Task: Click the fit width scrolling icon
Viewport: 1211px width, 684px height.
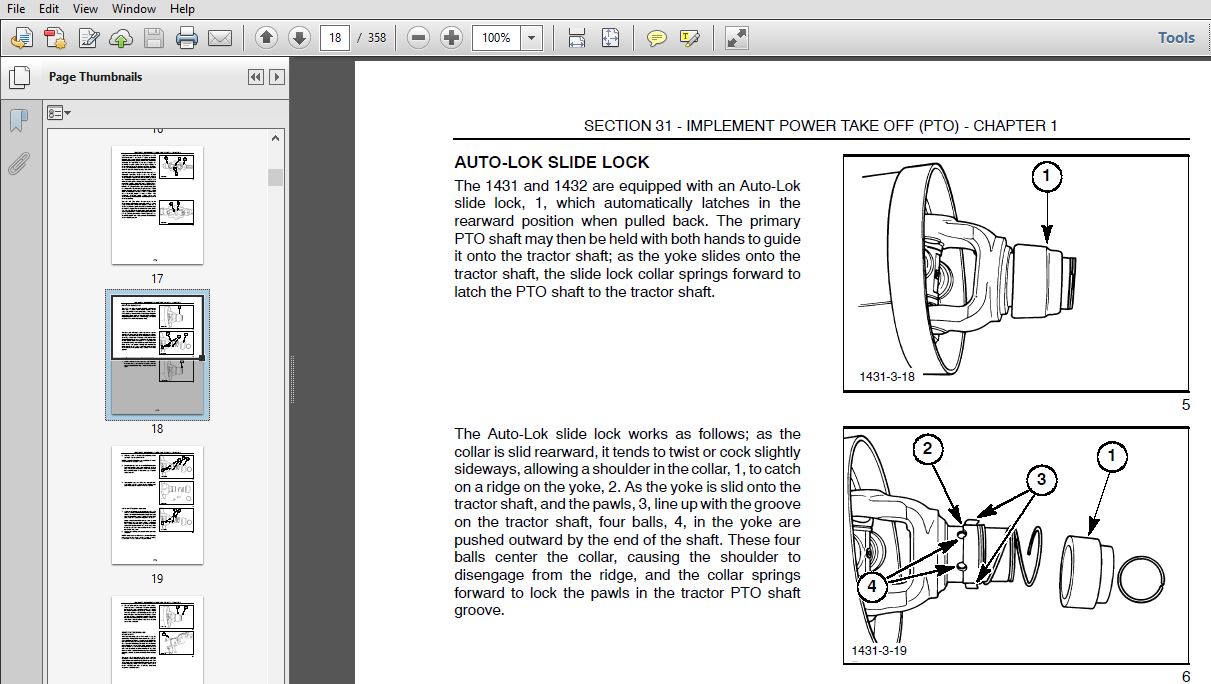Action: pos(577,38)
